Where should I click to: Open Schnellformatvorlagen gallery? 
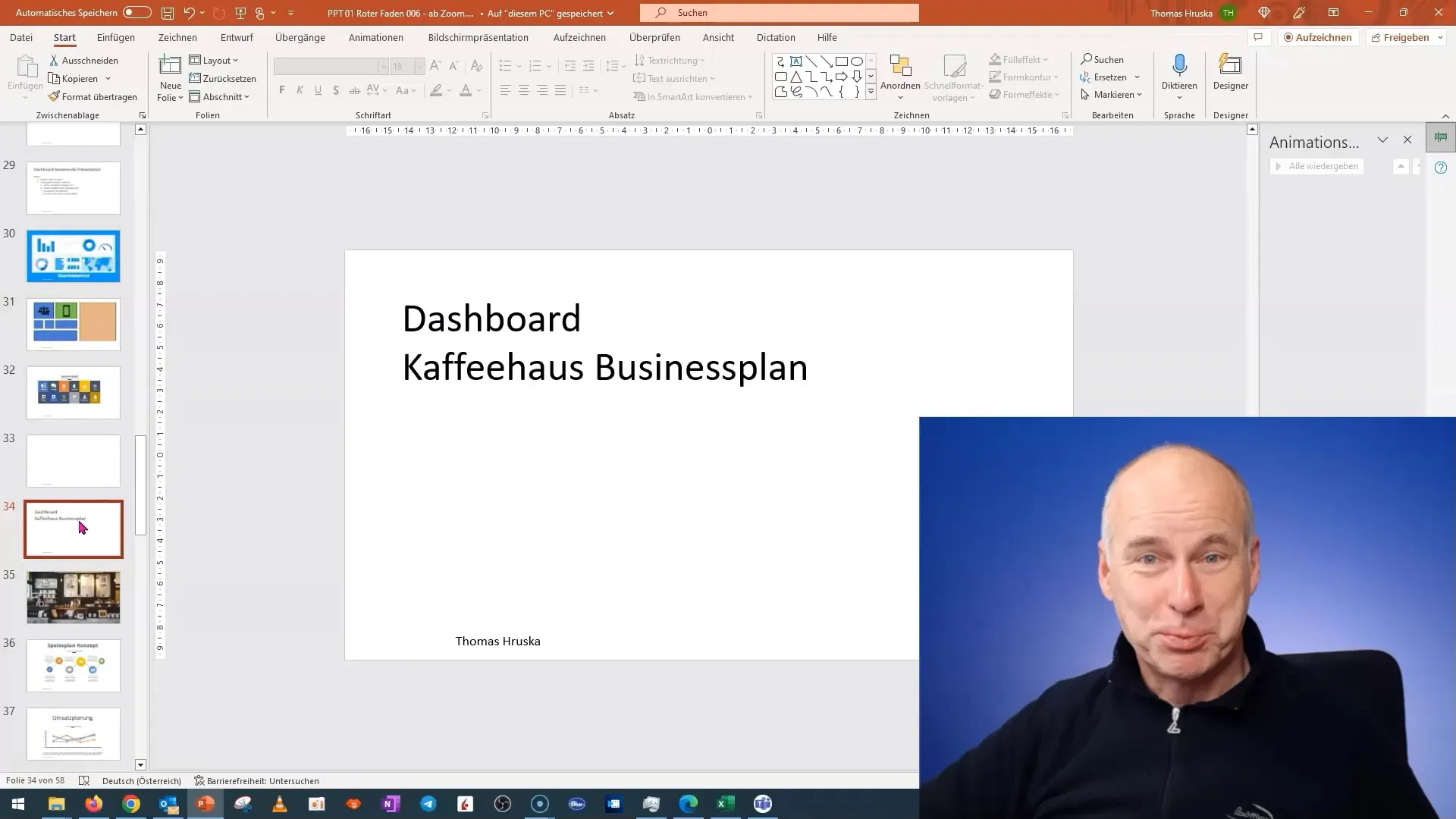click(x=954, y=77)
